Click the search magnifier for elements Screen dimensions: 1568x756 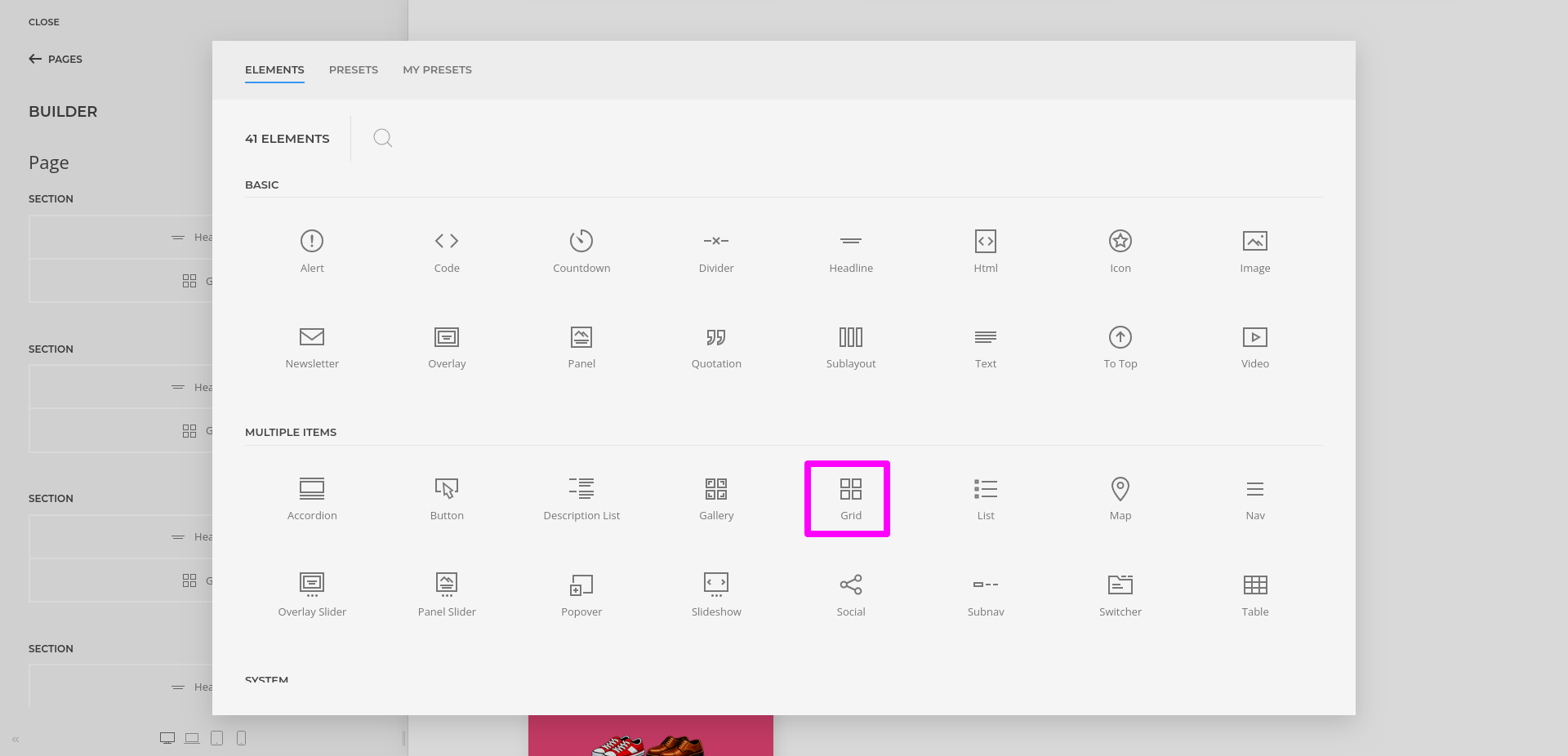382,138
